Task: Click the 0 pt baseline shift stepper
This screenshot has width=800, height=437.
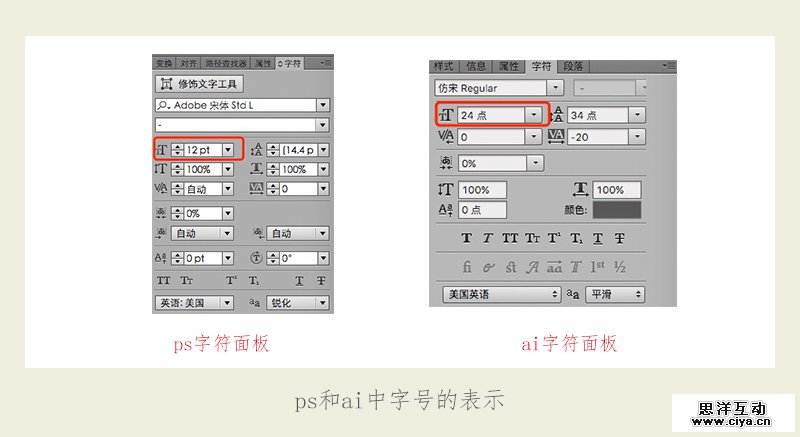Action: pos(177,259)
